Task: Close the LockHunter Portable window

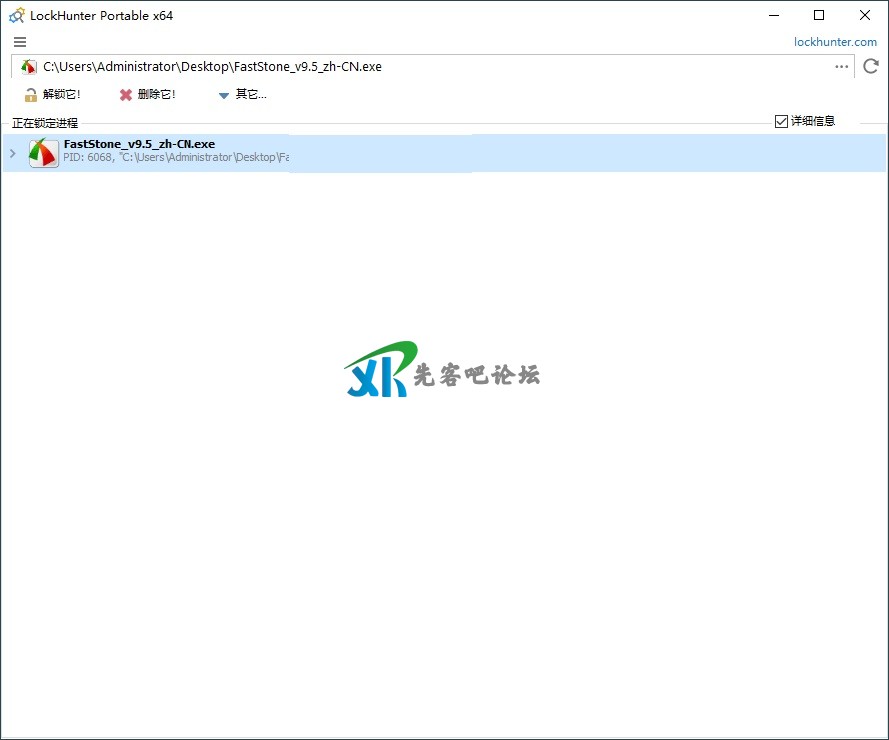Action: tap(864, 15)
